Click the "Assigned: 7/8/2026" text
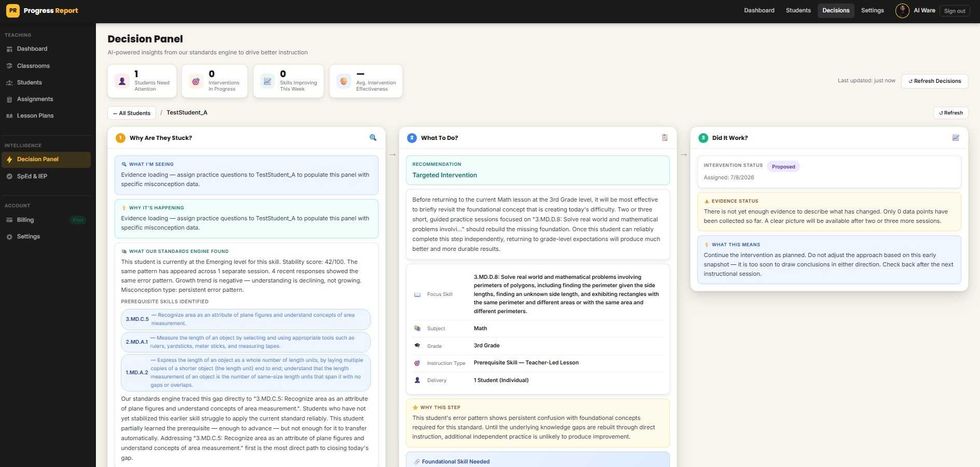980x467 pixels. (x=727, y=178)
